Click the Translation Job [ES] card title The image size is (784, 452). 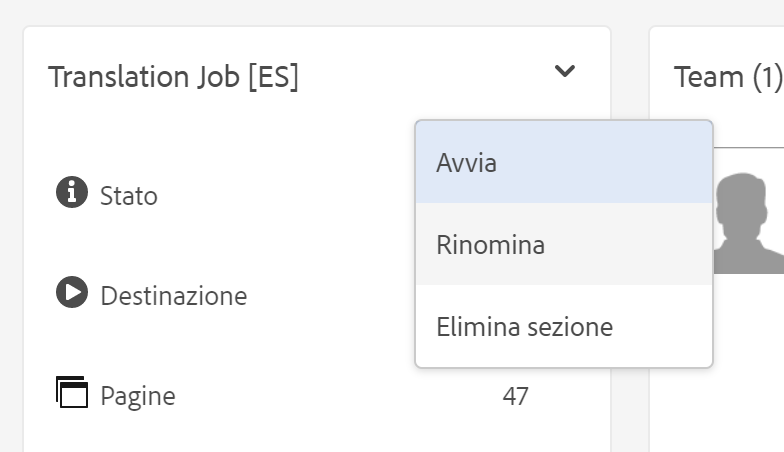173,77
